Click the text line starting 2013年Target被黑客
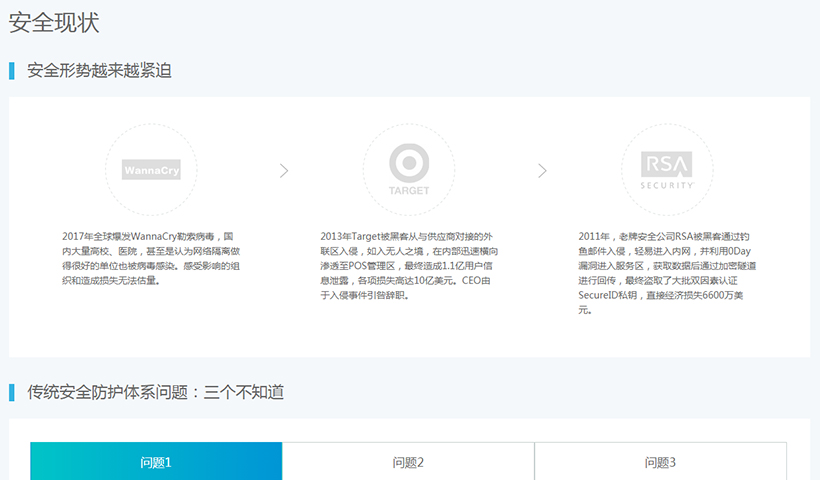Image resolution: width=820 pixels, height=480 pixels. tap(409, 237)
